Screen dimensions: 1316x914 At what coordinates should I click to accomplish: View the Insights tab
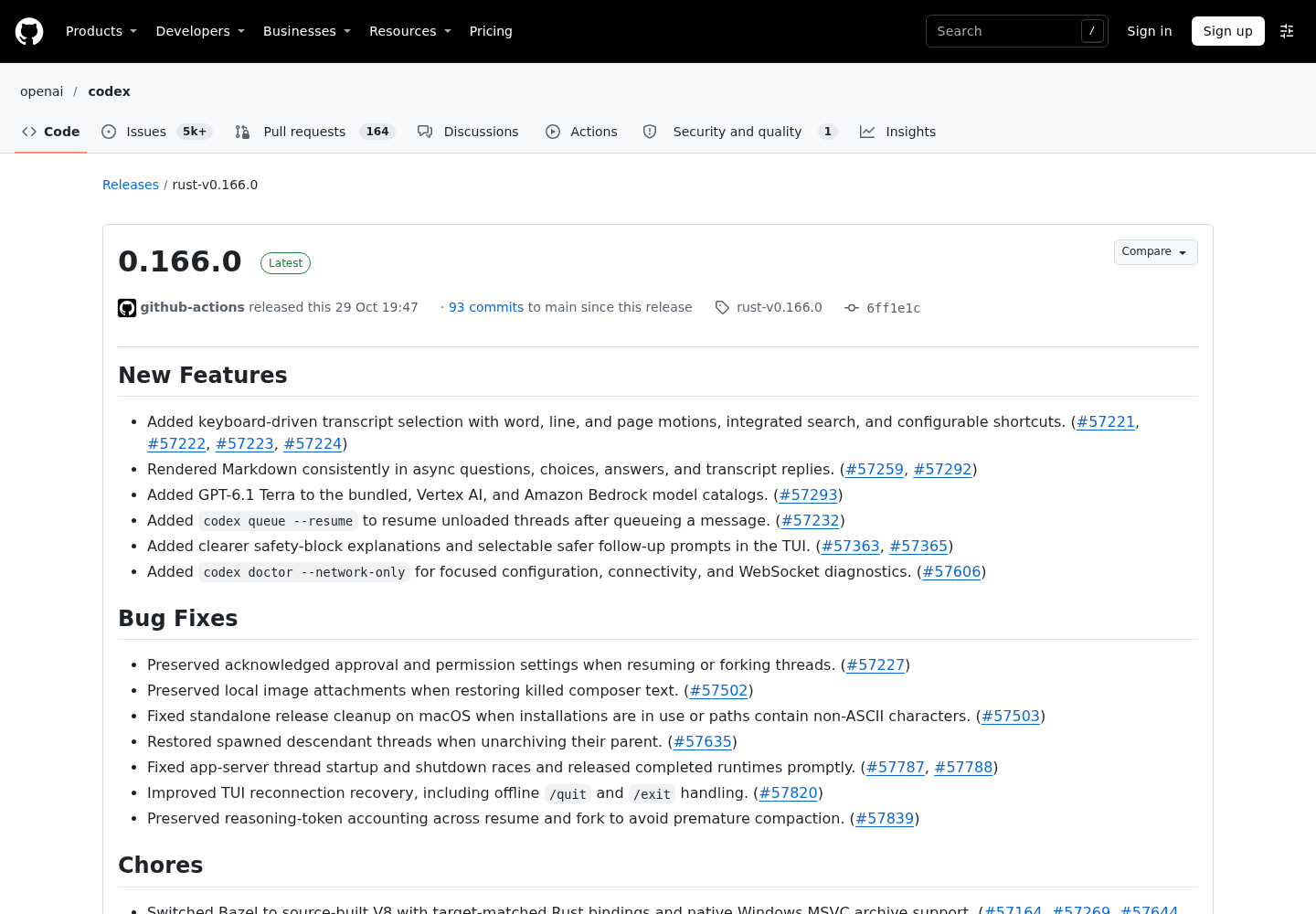(898, 132)
